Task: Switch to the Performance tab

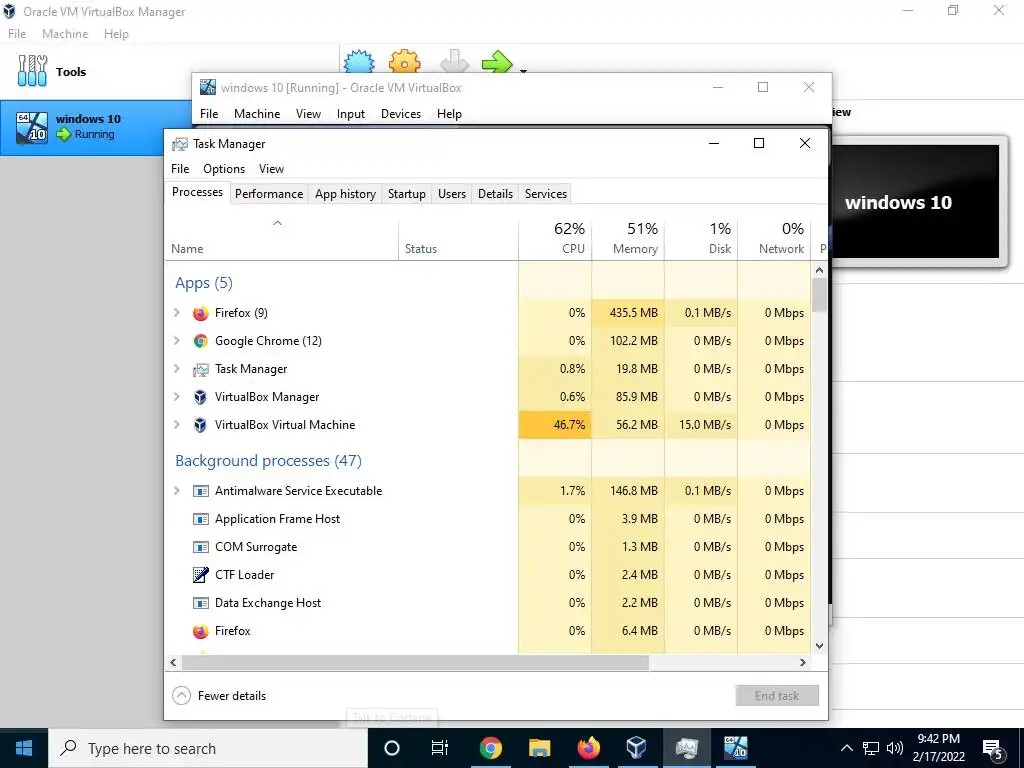Action: 269,194
